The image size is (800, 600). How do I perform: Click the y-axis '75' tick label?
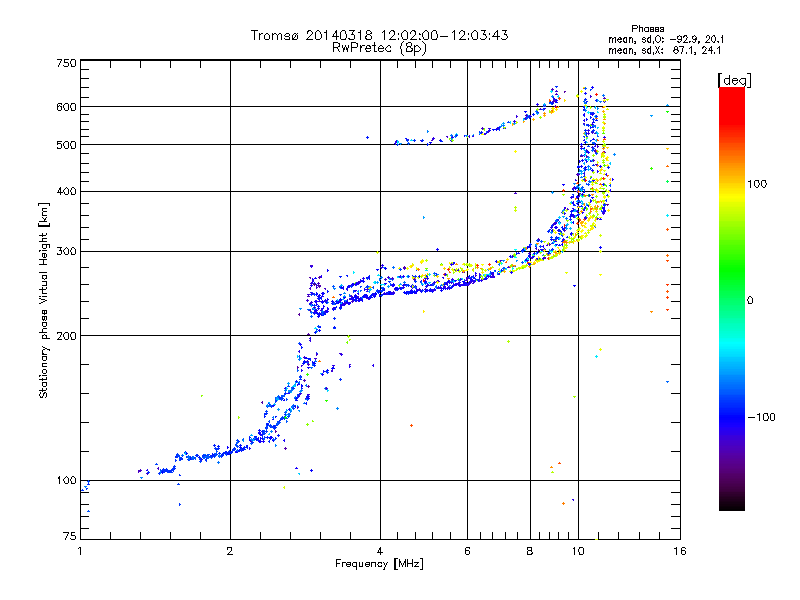(70, 536)
